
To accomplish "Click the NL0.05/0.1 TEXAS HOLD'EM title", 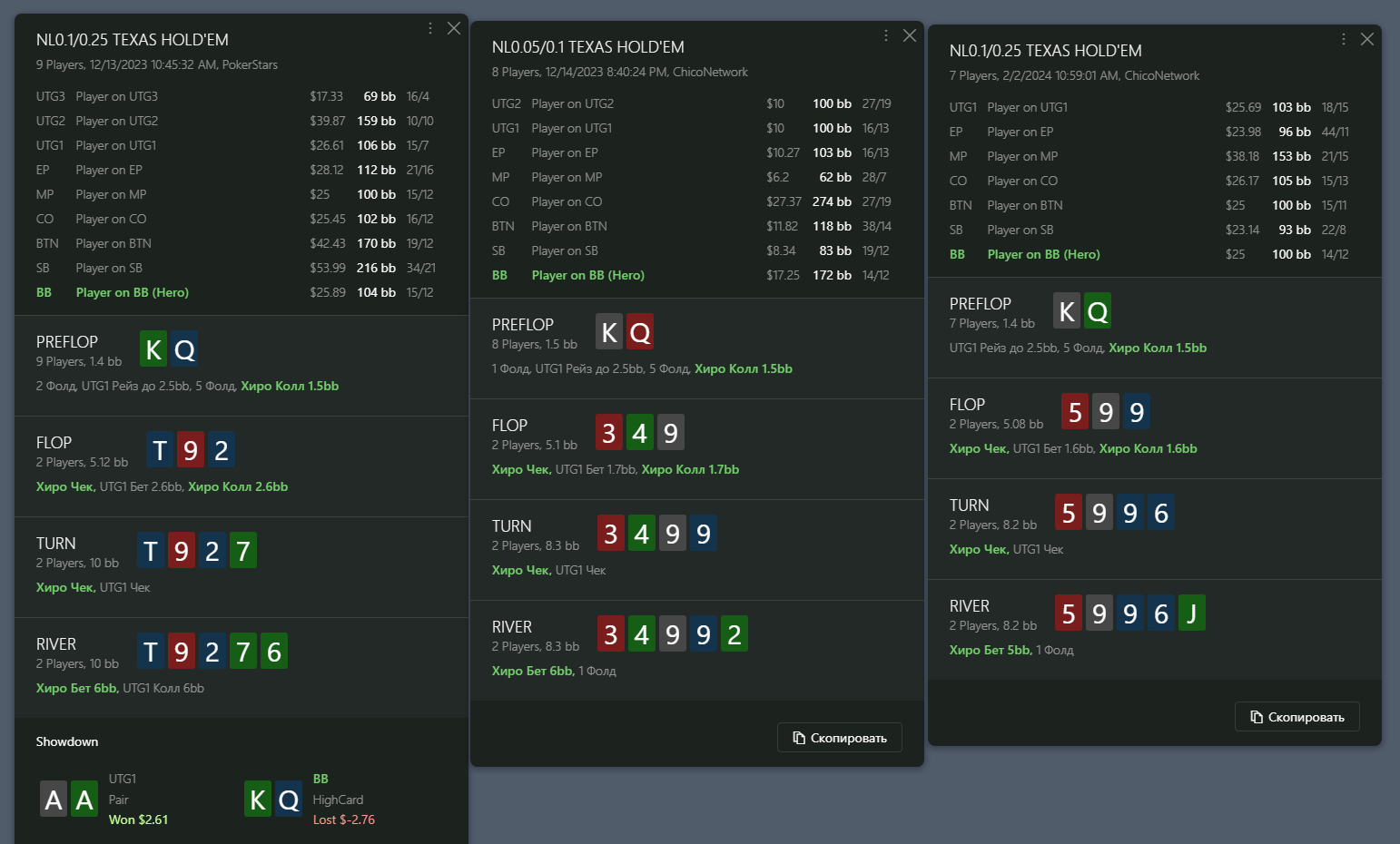I will coord(588,47).
